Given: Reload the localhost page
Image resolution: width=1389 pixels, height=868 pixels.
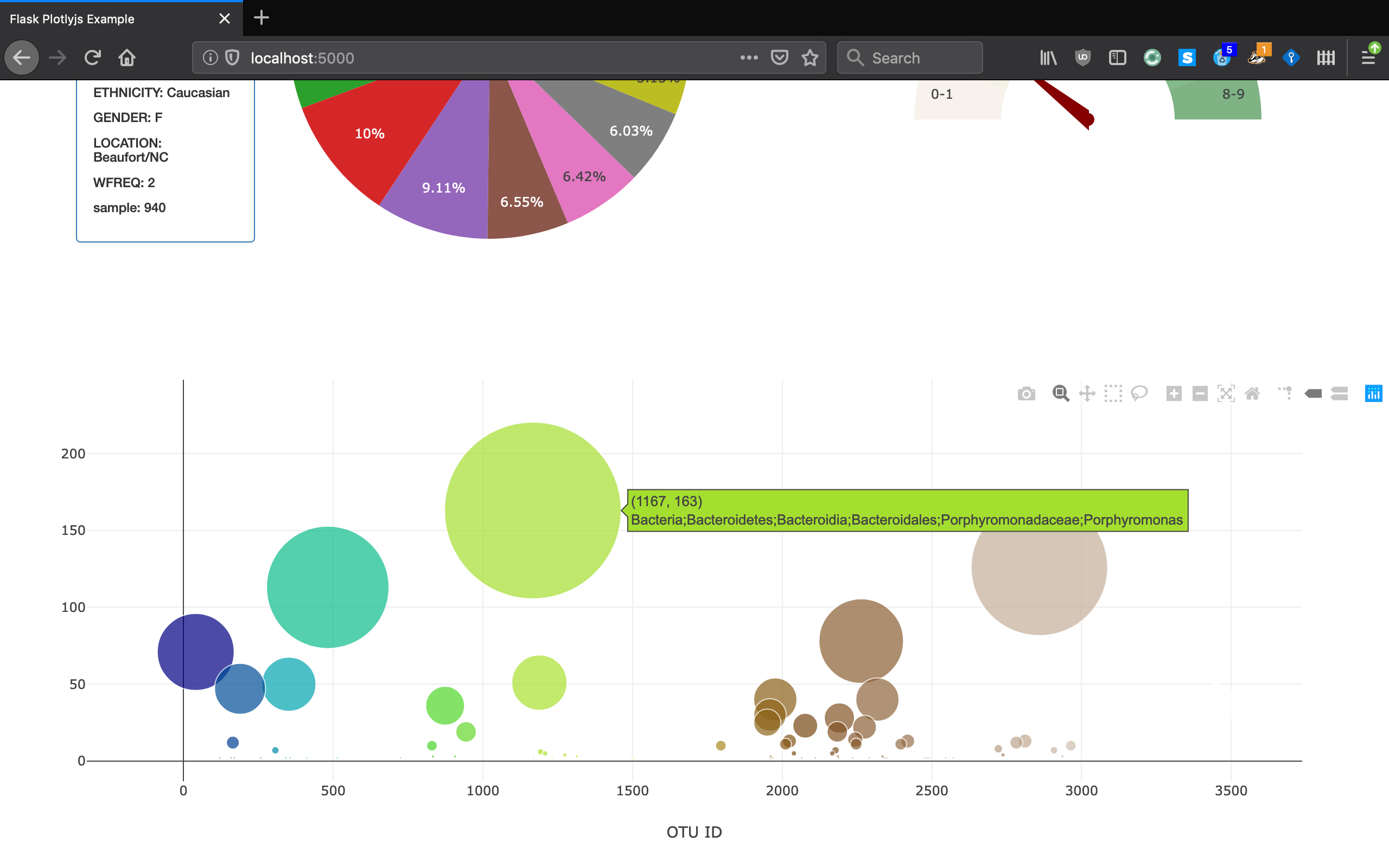Looking at the screenshot, I should (x=92, y=58).
